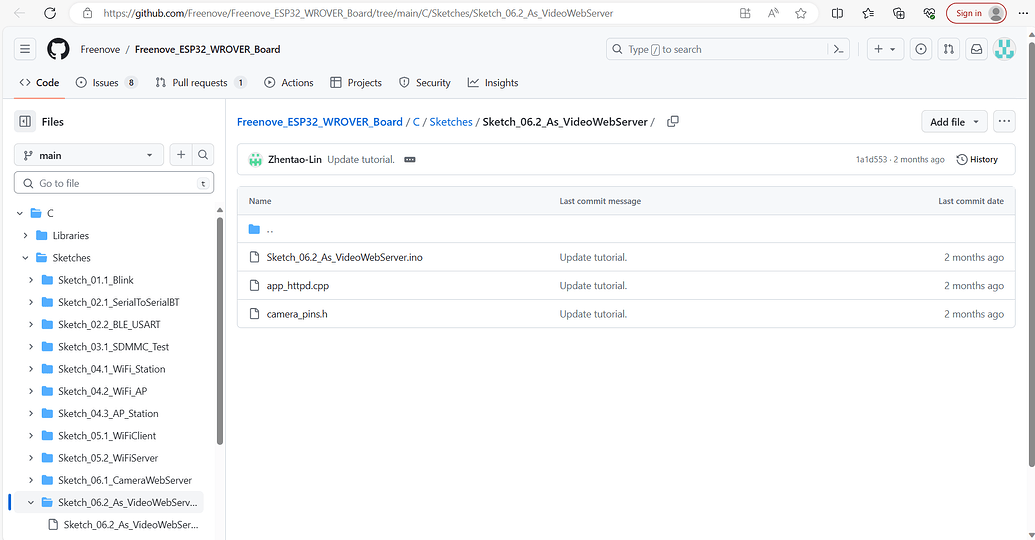The width and height of the screenshot is (1035, 540).
Task: Open app_httpd.cpp file
Action: (298, 286)
